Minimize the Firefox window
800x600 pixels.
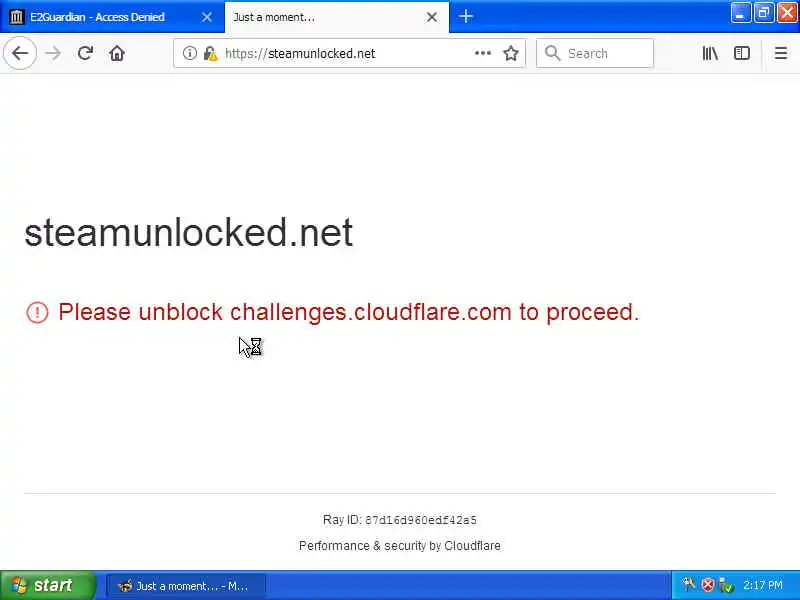click(x=740, y=13)
